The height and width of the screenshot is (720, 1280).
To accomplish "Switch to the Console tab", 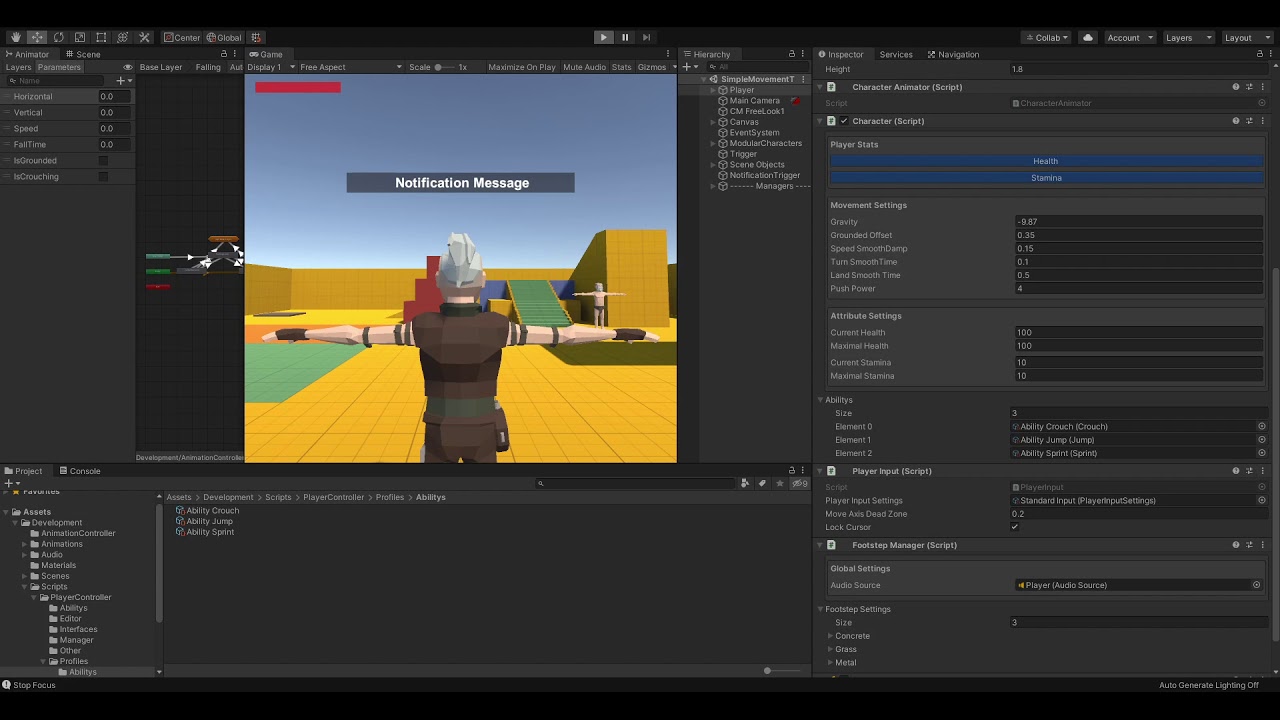I will (x=80, y=471).
